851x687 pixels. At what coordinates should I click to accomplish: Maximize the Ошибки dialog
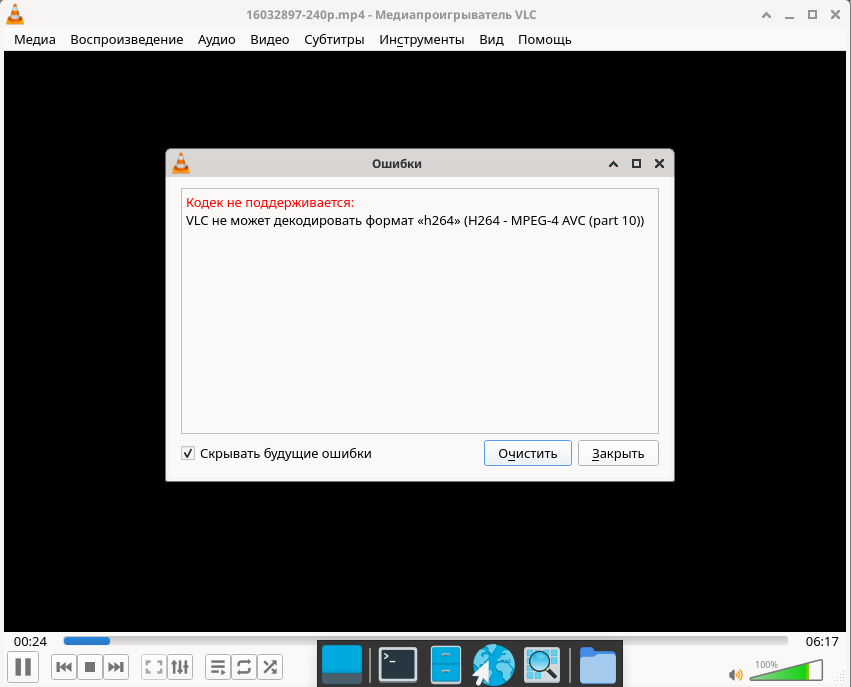coord(636,163)
